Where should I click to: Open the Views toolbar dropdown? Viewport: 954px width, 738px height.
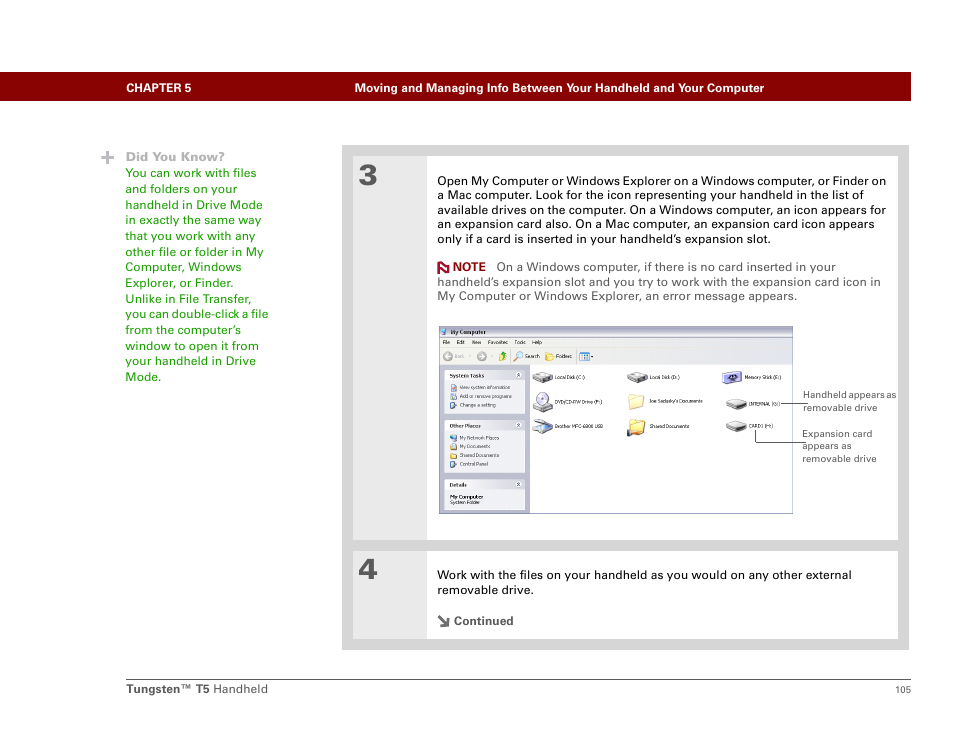[x=586, y=357]
